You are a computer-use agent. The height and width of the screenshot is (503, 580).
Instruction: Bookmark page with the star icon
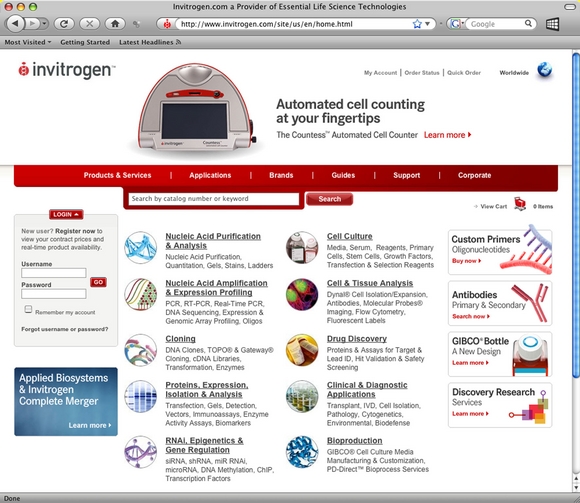tap(417, 24)
